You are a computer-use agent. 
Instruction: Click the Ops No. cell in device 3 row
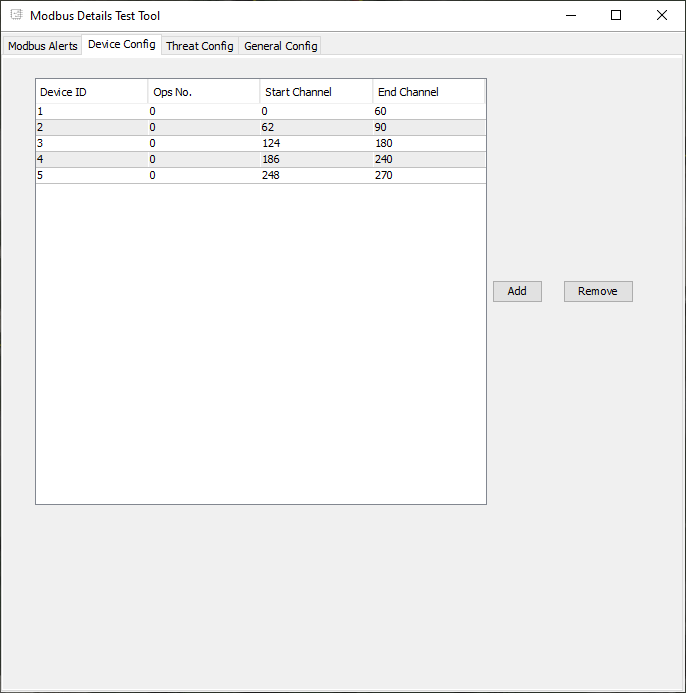pos(204,143)
